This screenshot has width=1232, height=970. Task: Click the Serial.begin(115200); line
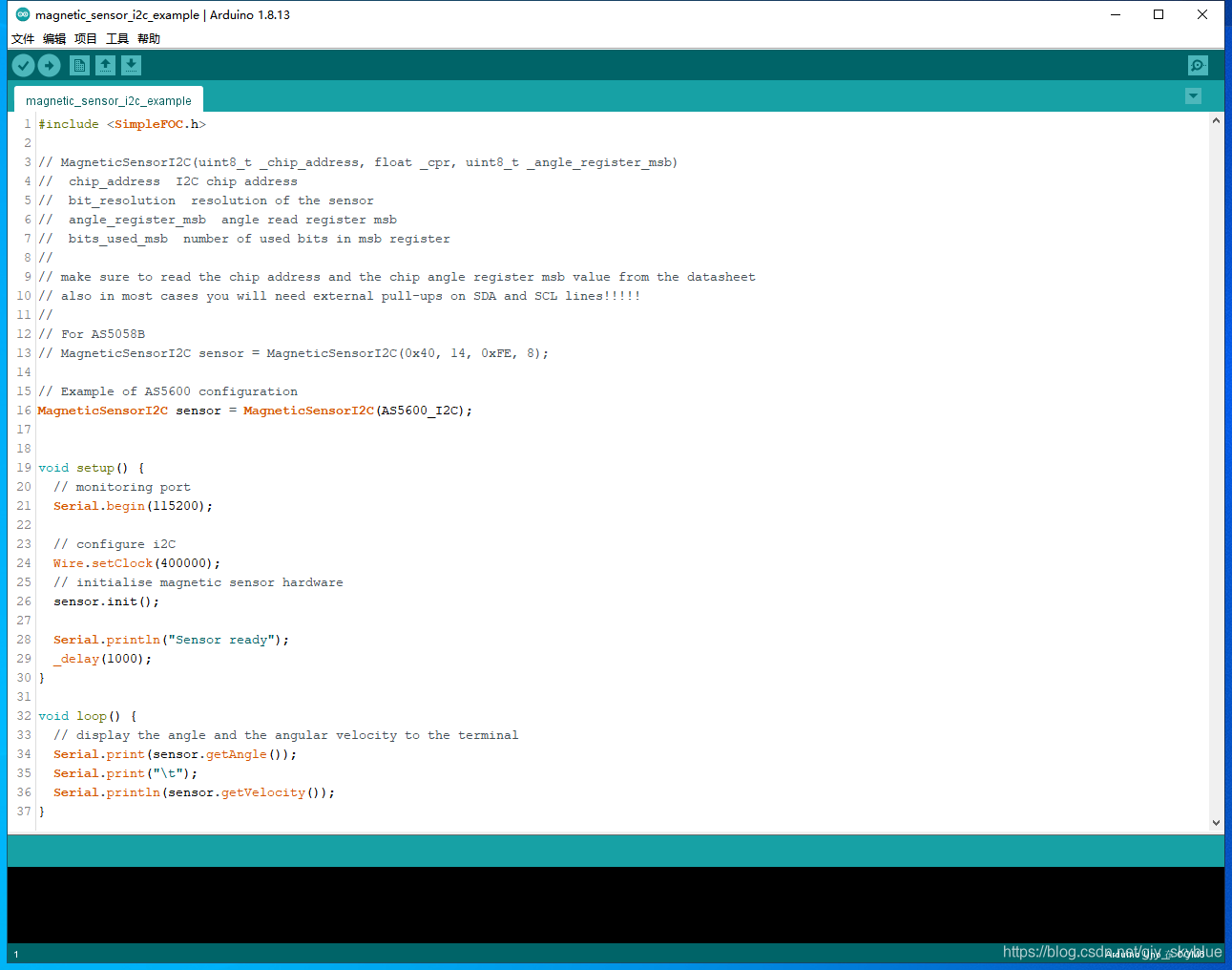click(x=133, y=506)
